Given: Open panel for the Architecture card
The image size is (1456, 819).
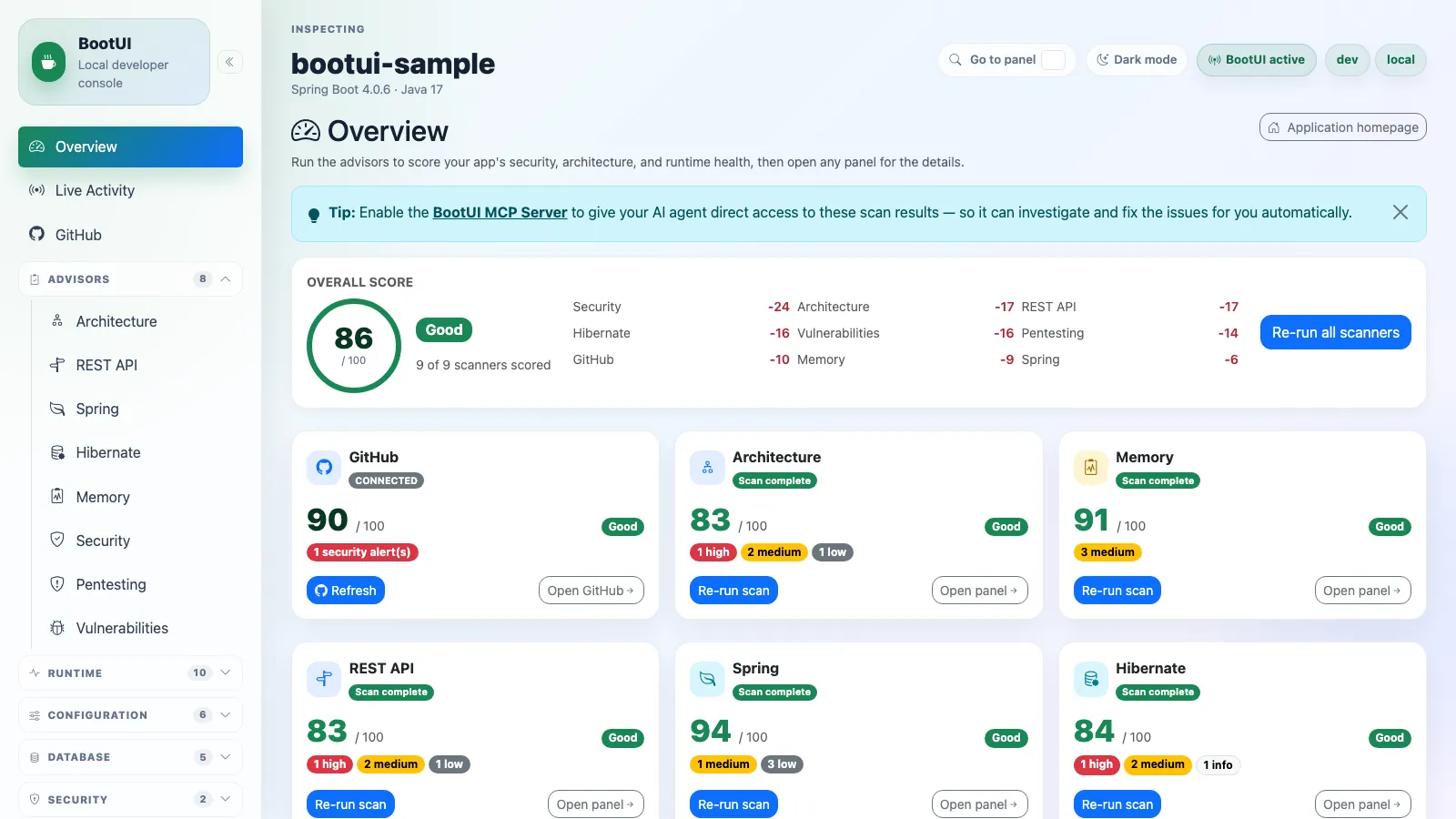Looking at the screenshot, I should 979,591.
